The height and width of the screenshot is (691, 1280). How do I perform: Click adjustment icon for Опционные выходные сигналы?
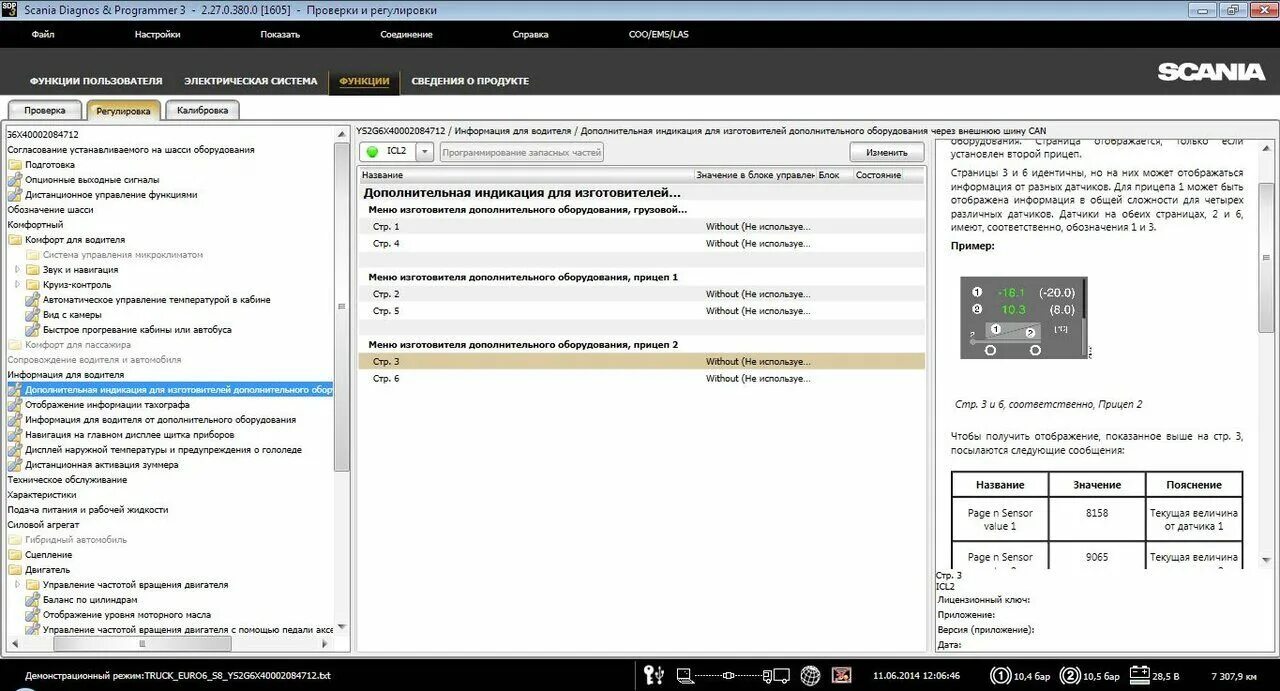click(15, 180)
